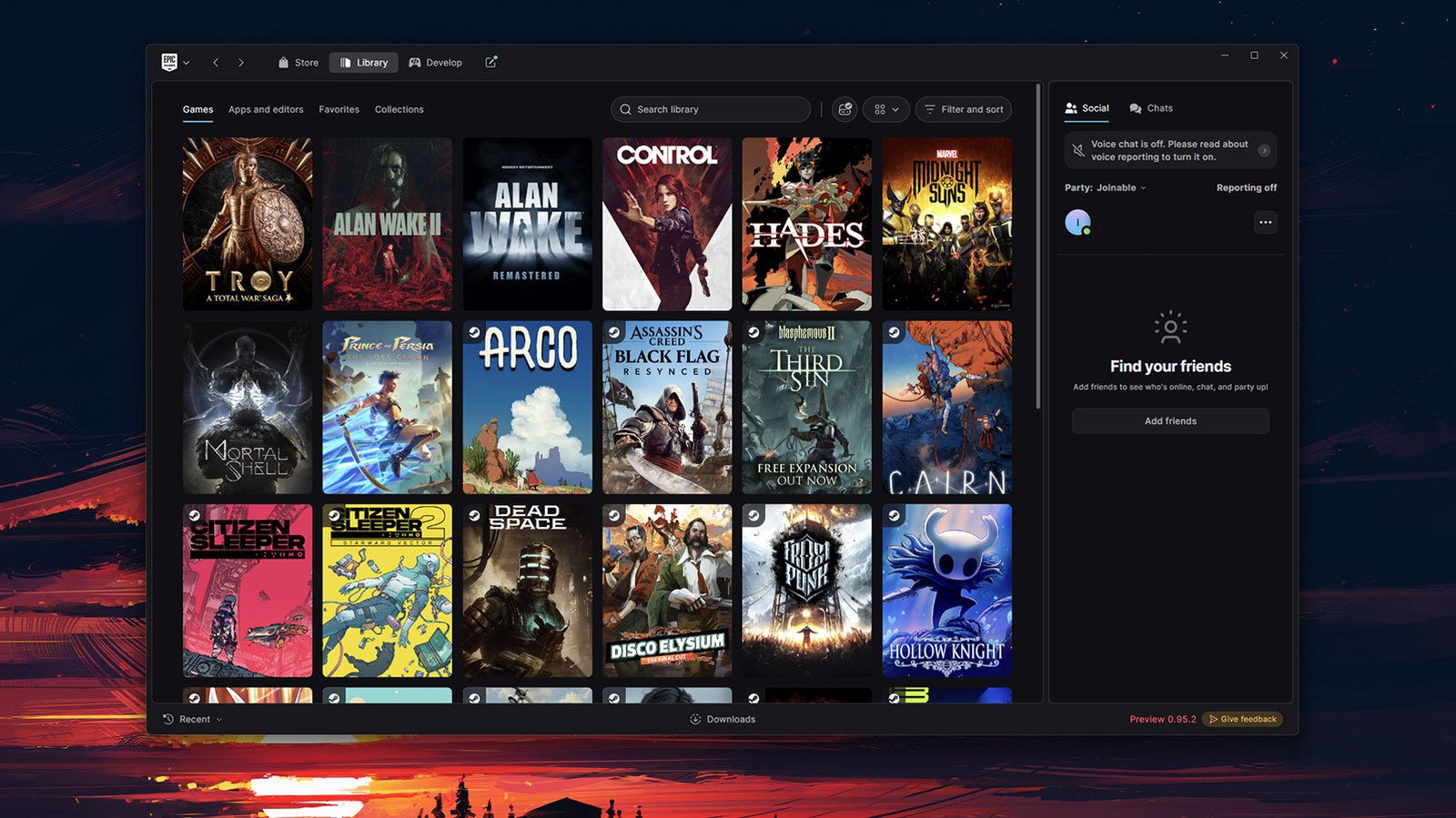1456x818 pixels.
Task: Select the Citizen Sleeper 2 cover
Action: [387, 591]
